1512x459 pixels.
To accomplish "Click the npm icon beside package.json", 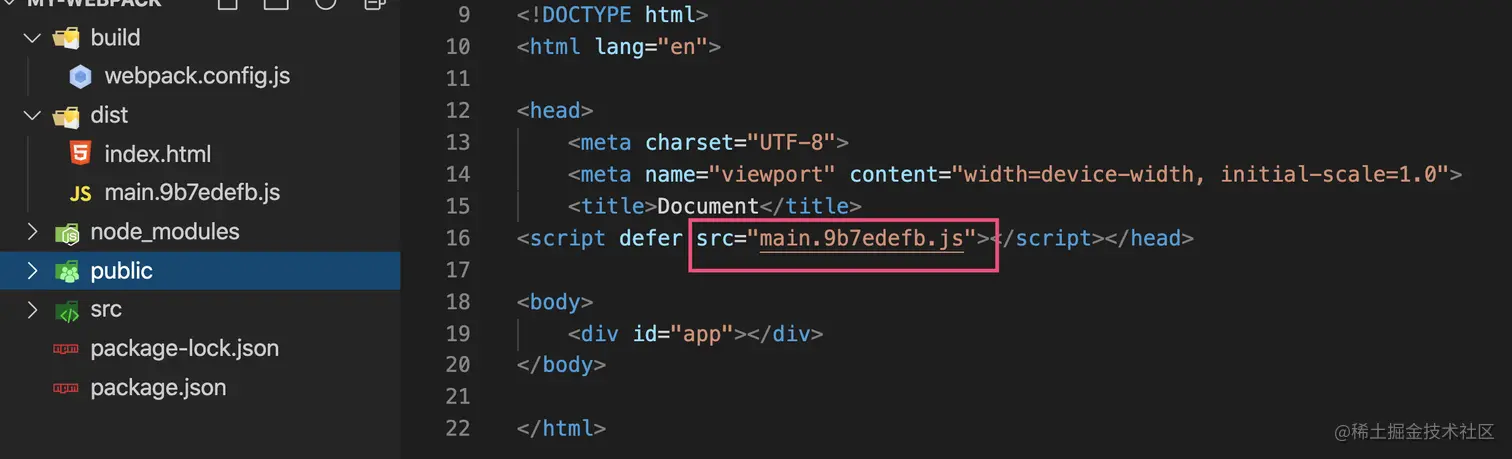I will point(66,388).
